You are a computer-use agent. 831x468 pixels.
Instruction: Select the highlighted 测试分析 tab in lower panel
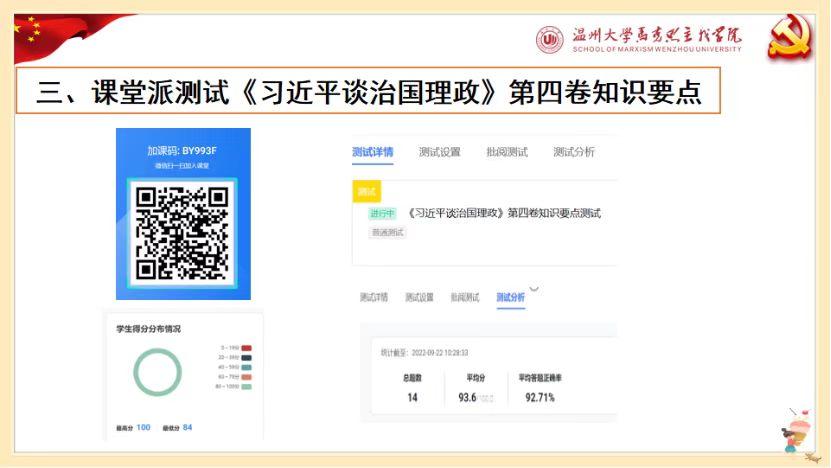510,297
